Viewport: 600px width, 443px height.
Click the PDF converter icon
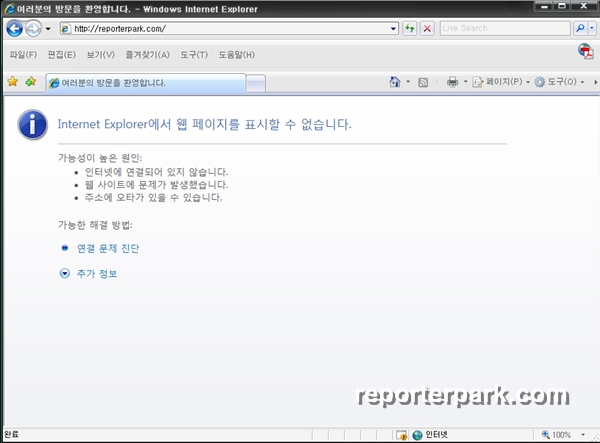585,51
